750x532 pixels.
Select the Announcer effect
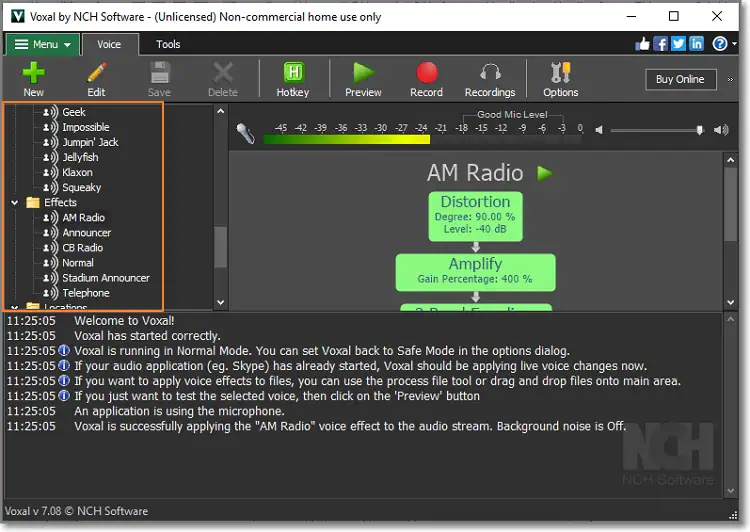(87, 233)
